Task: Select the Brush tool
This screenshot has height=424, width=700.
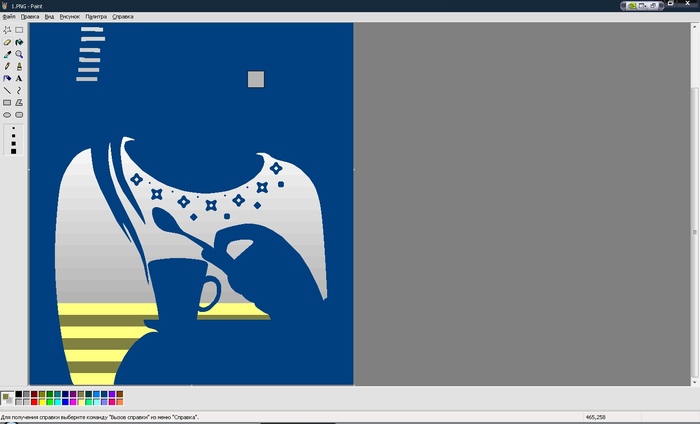Action: pos(19,66)
